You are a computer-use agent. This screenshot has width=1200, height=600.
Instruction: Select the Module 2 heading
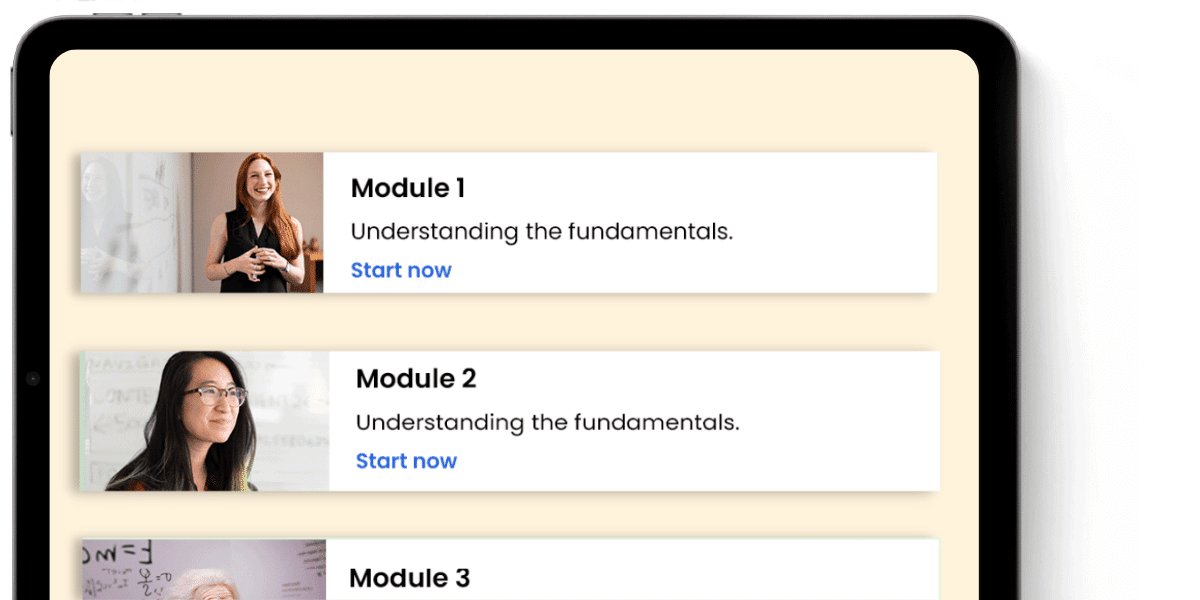416,379
